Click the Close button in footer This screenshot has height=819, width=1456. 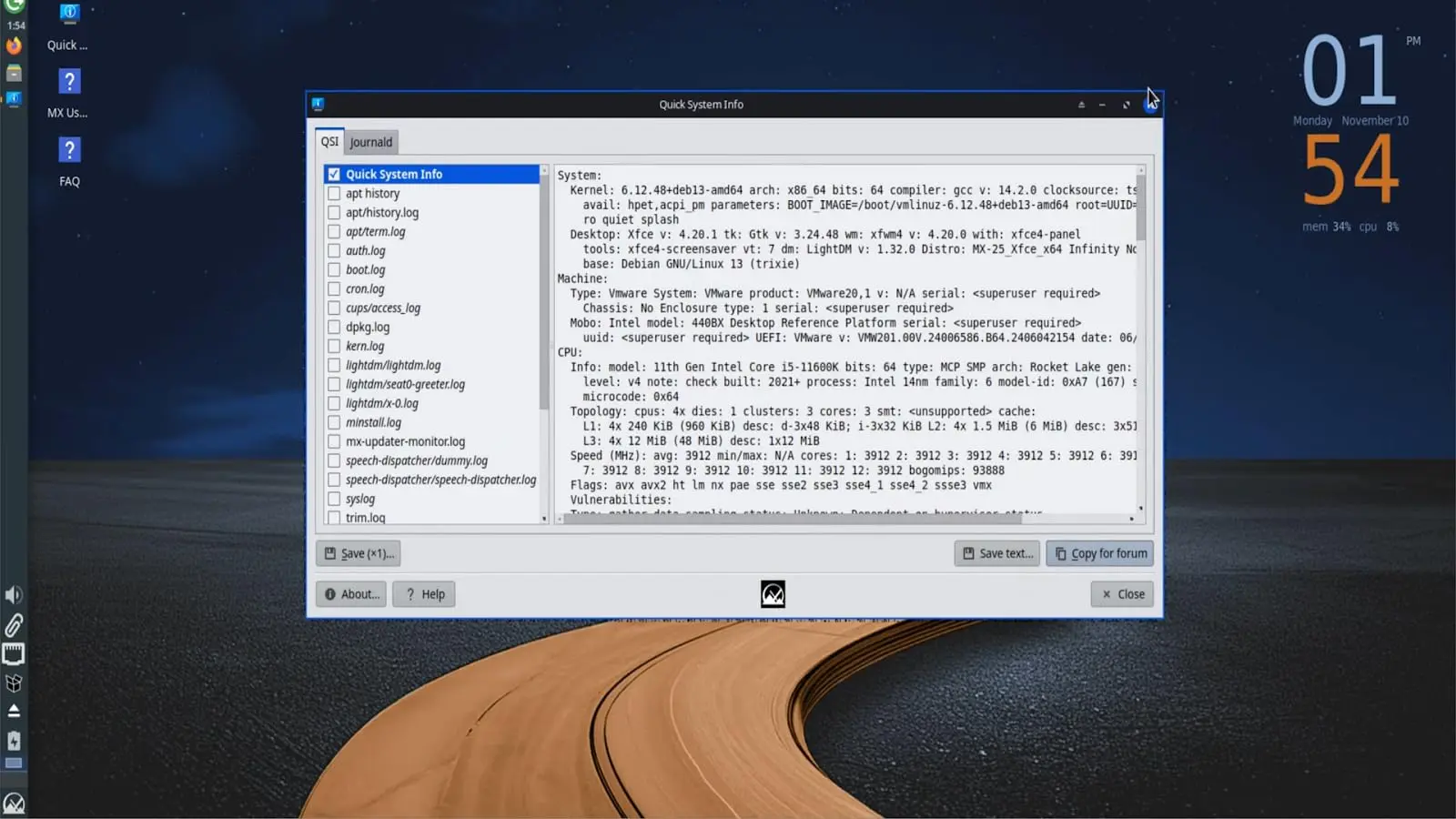click(1122, 594)
